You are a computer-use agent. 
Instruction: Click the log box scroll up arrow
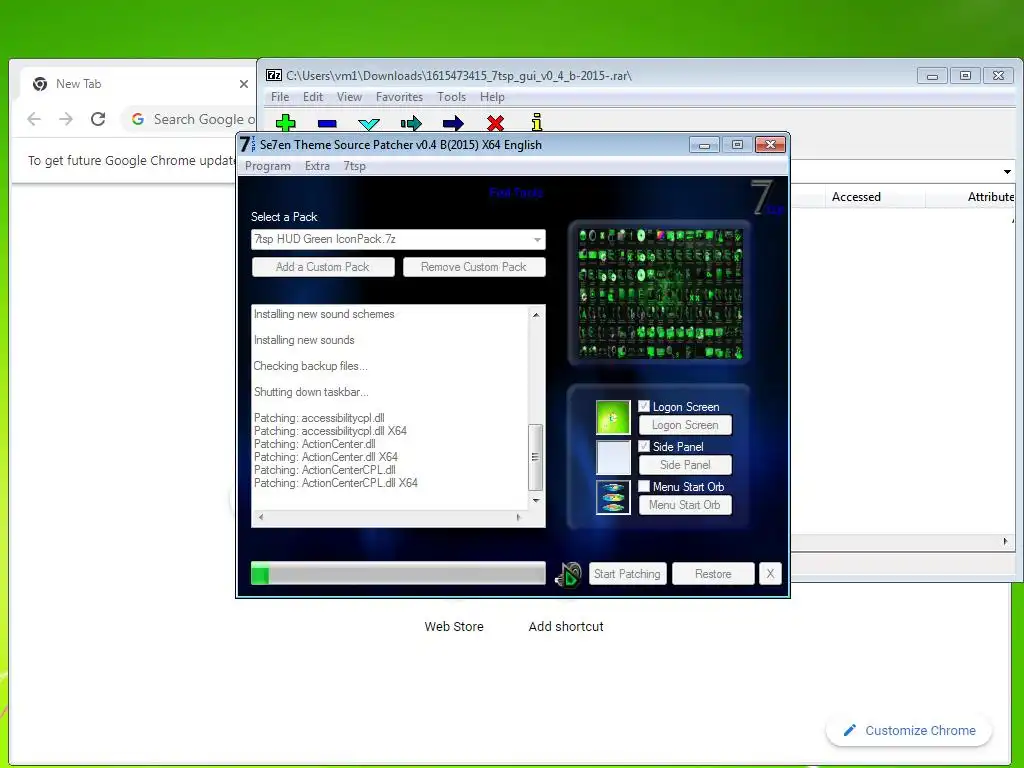click(x=536, y=315)
